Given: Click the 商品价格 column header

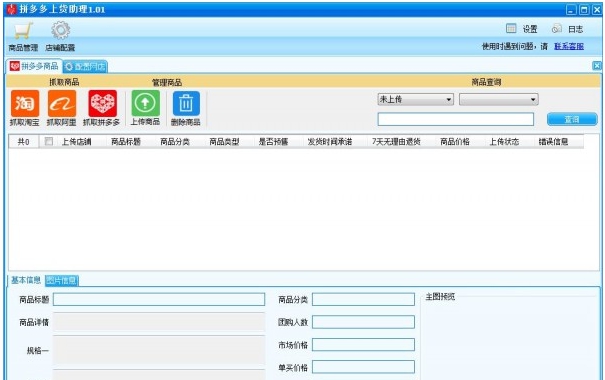Looking at the screenshot, I should [x=455, y=142].
